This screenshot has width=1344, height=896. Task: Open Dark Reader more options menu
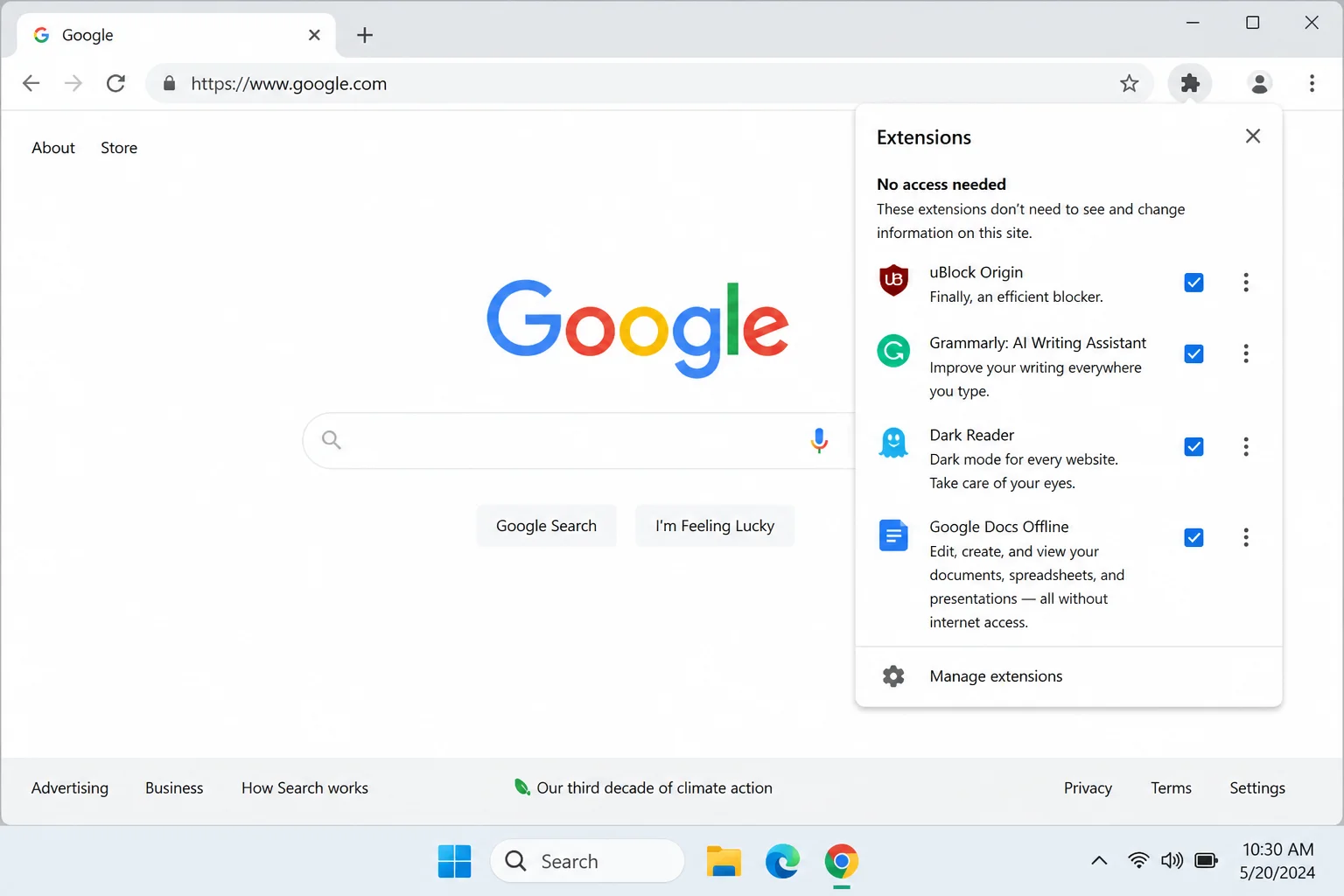pyautogui.click(x=1245, y=447)
